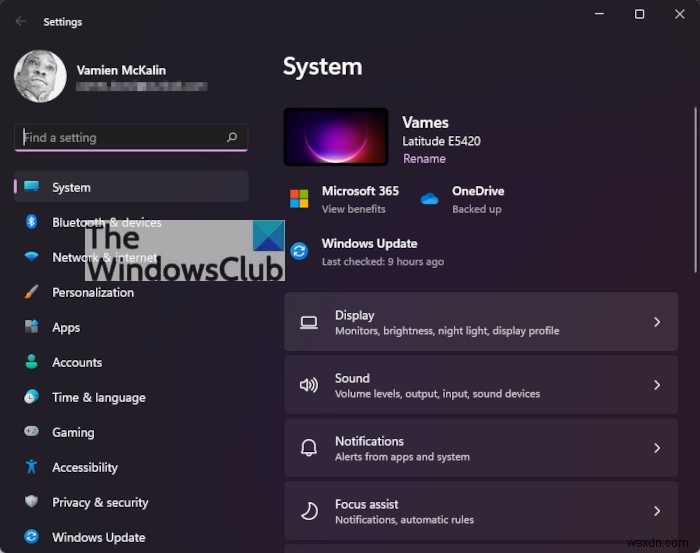Expand the Focus assist chevron
700x553 pixels.
click(x=657, y=511)
